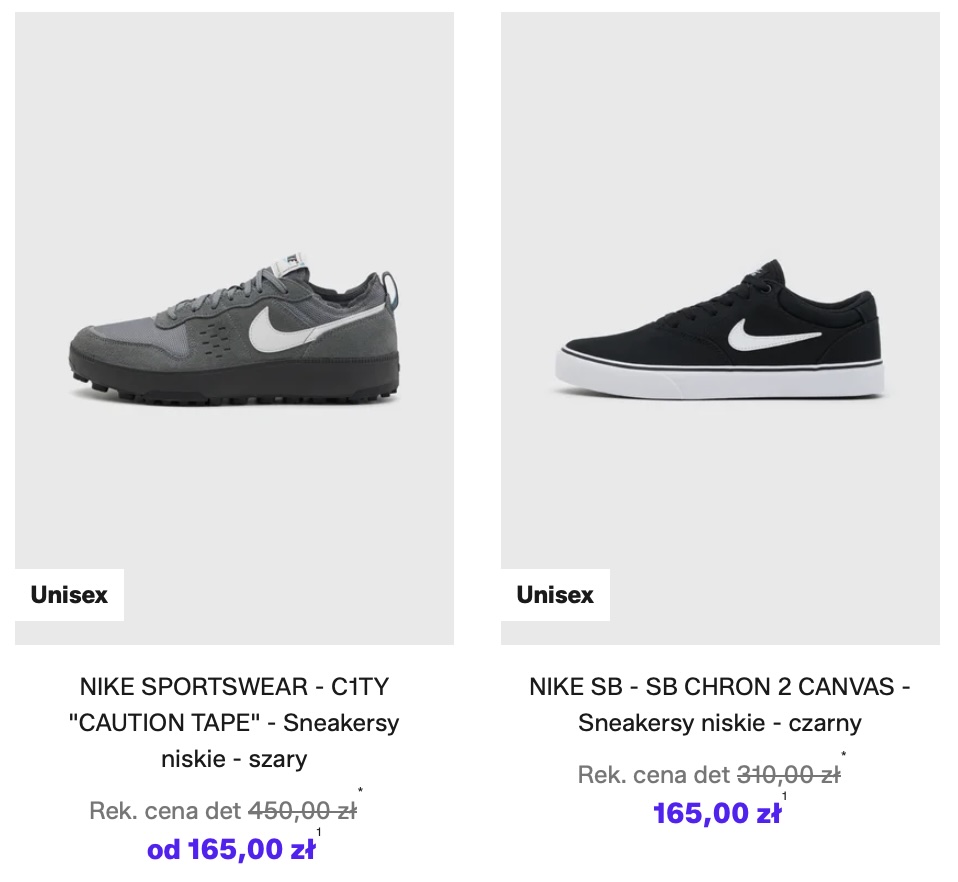Open the NIKE SPORTSWEAR C1TY "CAUTION TAPE" title link
Viewport: 958px width, 882px height.
tap(234, 722)
